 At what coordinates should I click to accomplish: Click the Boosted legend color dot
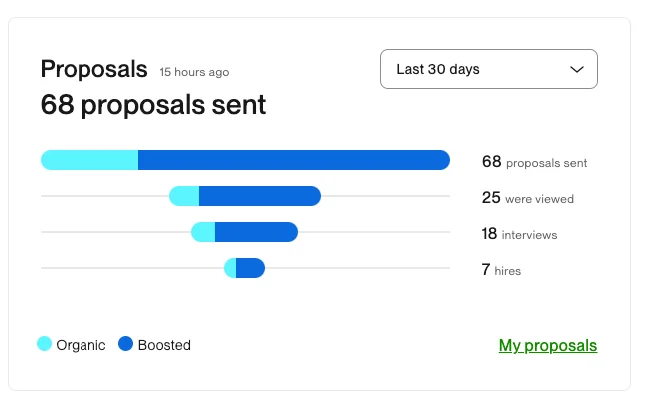[x=125, y=344]
